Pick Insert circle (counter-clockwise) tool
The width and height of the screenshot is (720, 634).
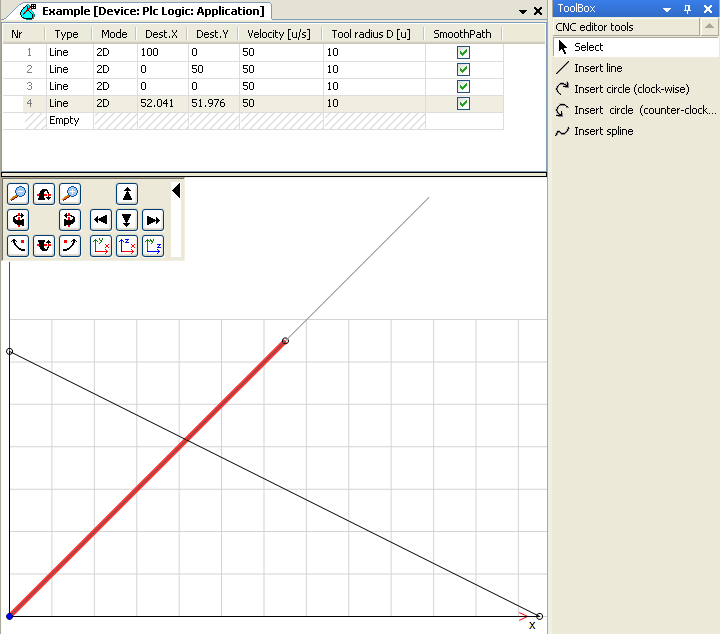coord(636,110)
